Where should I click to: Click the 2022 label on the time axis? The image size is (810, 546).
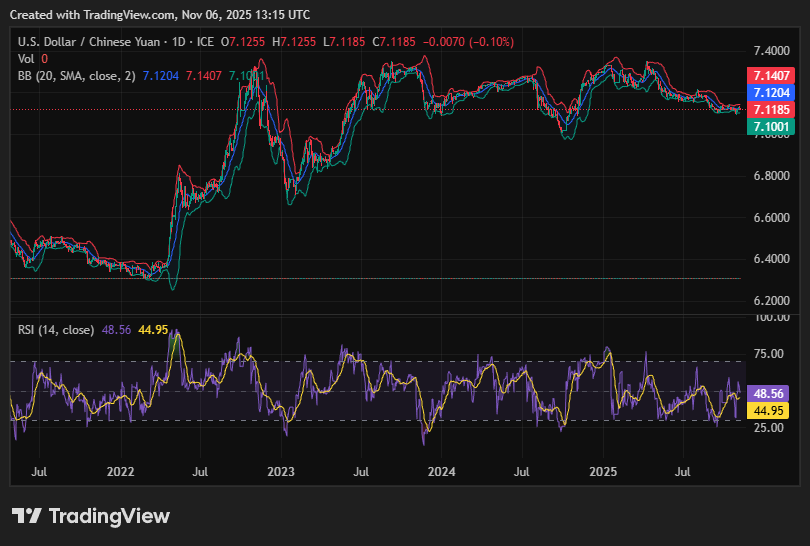(121, 470)
